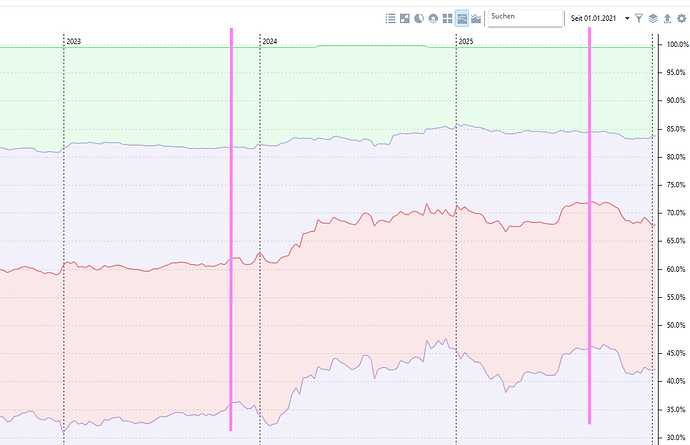Toggle the stacked percentage area chart view
Screen dimensions: 690x445
(x=462, y=18)
